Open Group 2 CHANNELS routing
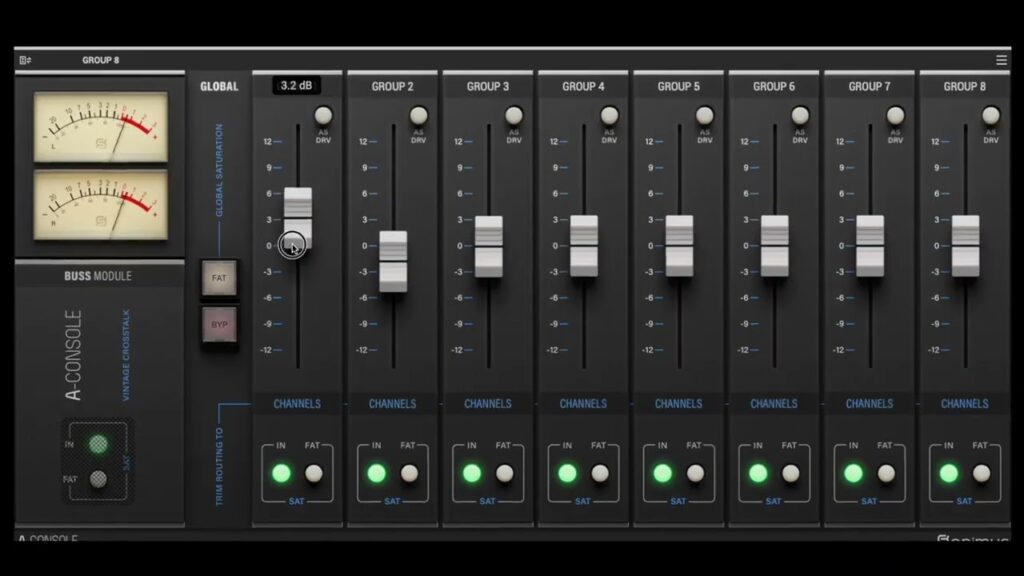Image resolution: width=1024 pixels, height=576 pixels. click(x=392, y=404)
